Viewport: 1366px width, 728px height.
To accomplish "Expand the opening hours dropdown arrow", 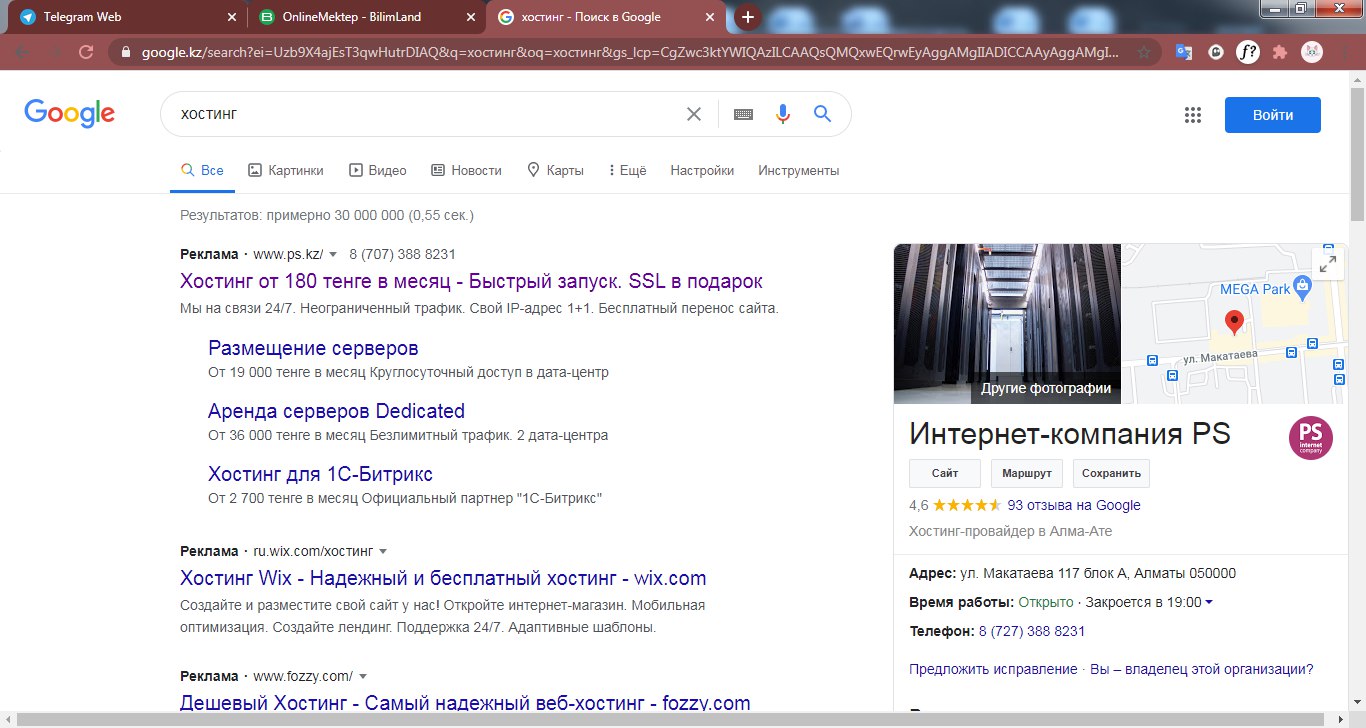I will (x=1209, y=602).
